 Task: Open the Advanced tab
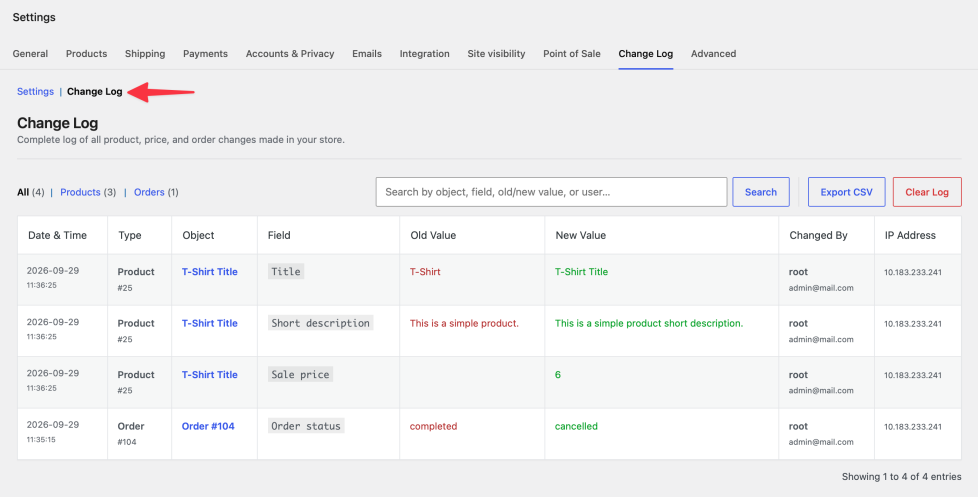(714, 54)
